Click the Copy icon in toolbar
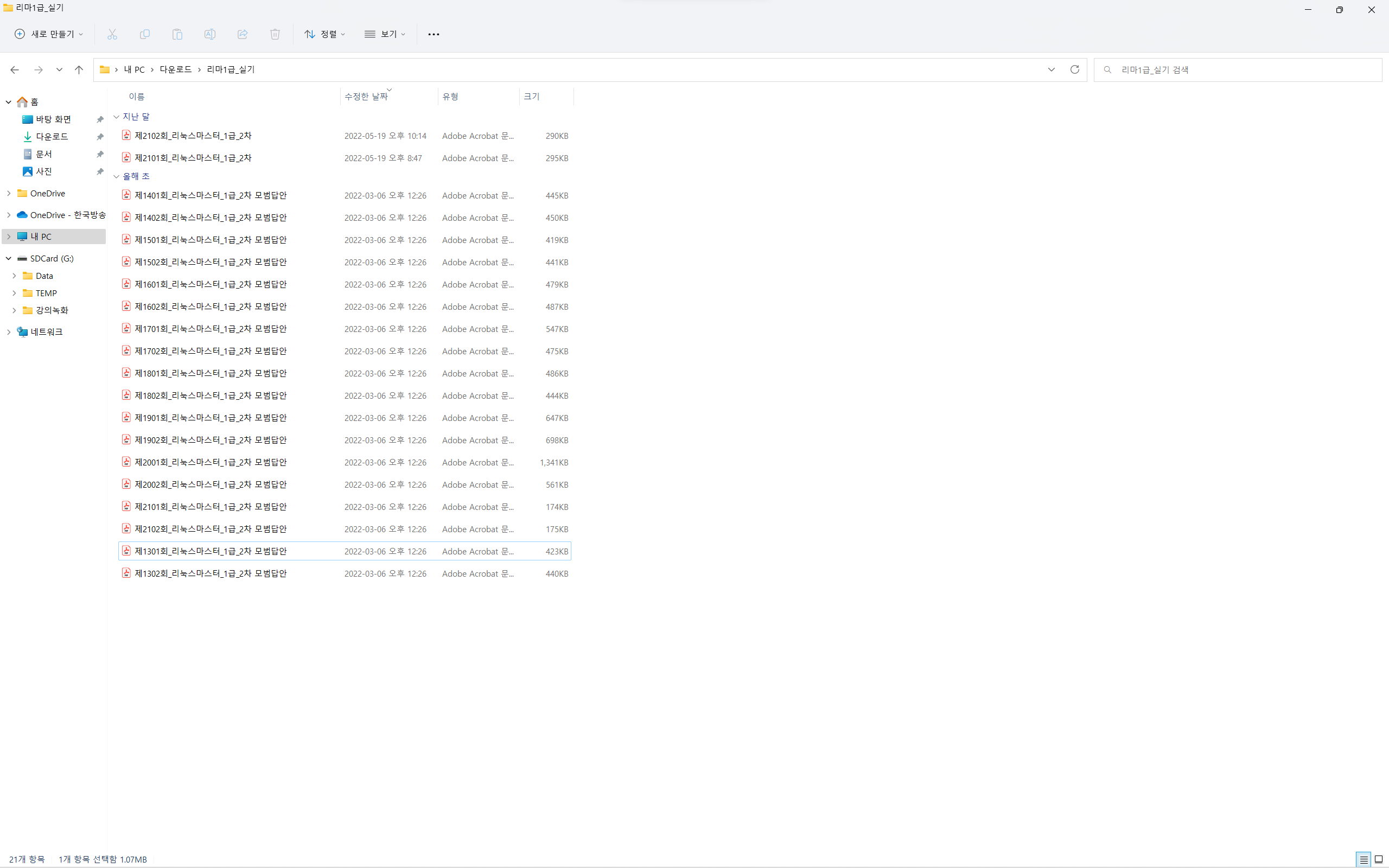Image resolution: width=1389 pixels, height=868 pixels. [x=145, y=34]
